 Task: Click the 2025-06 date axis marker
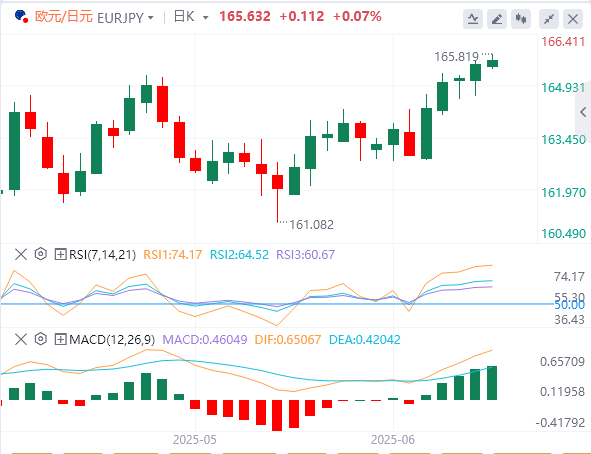(x=393, y=440)
